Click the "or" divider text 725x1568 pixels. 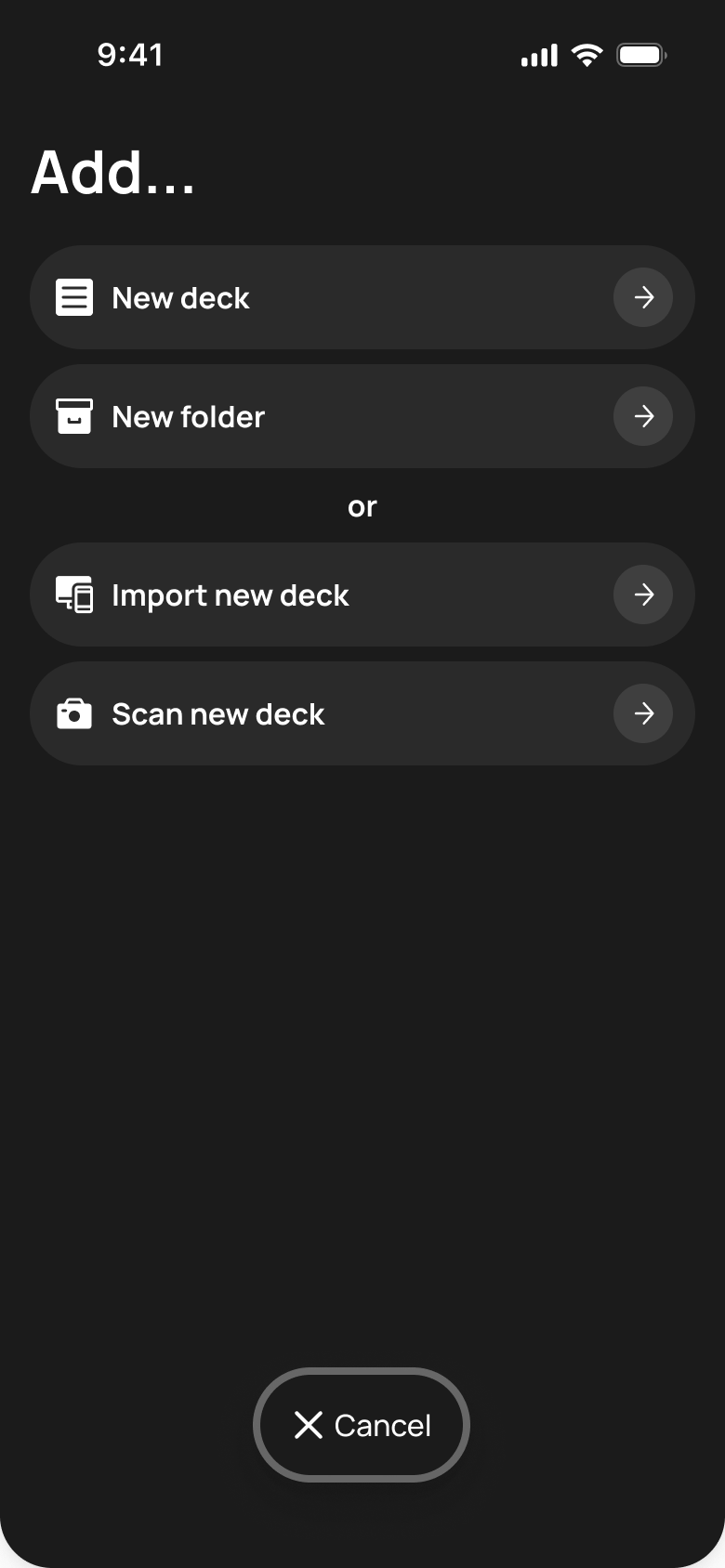[x=362, y=507]
